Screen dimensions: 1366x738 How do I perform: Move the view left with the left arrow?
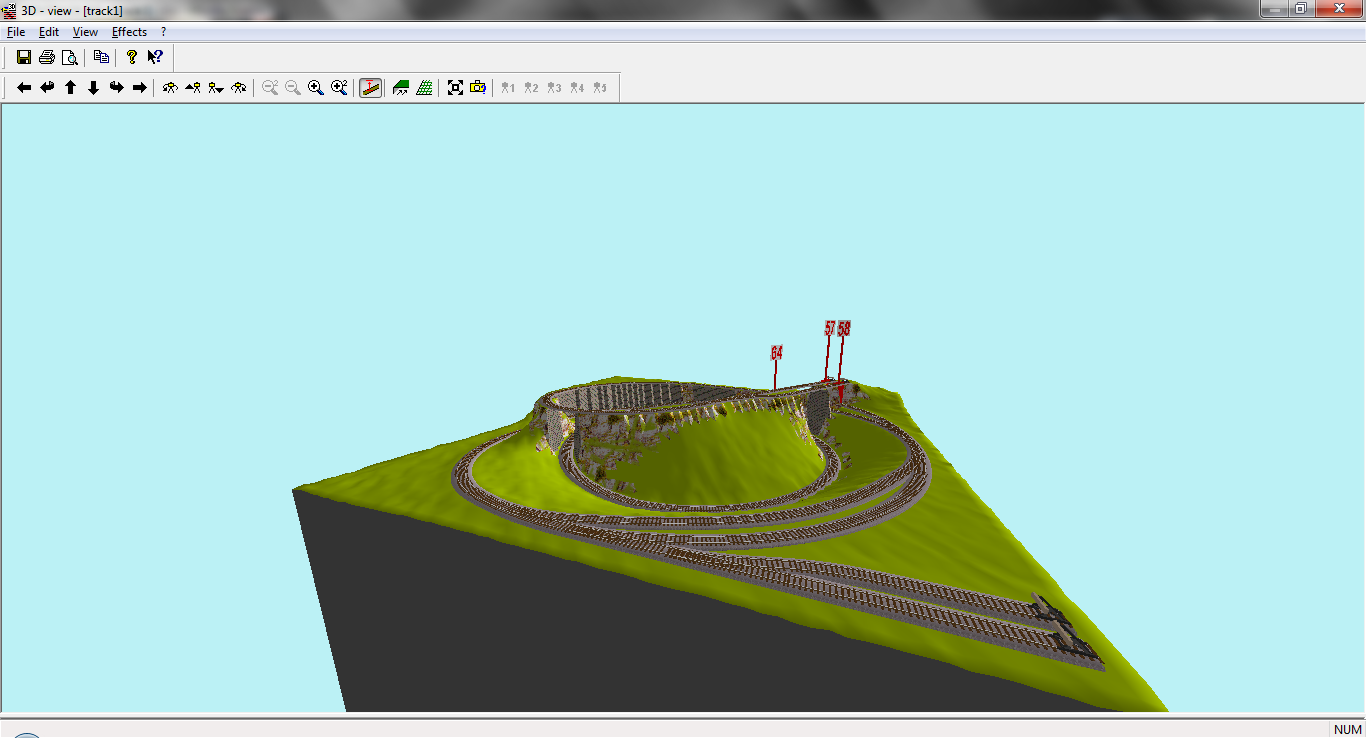[24, 88]
